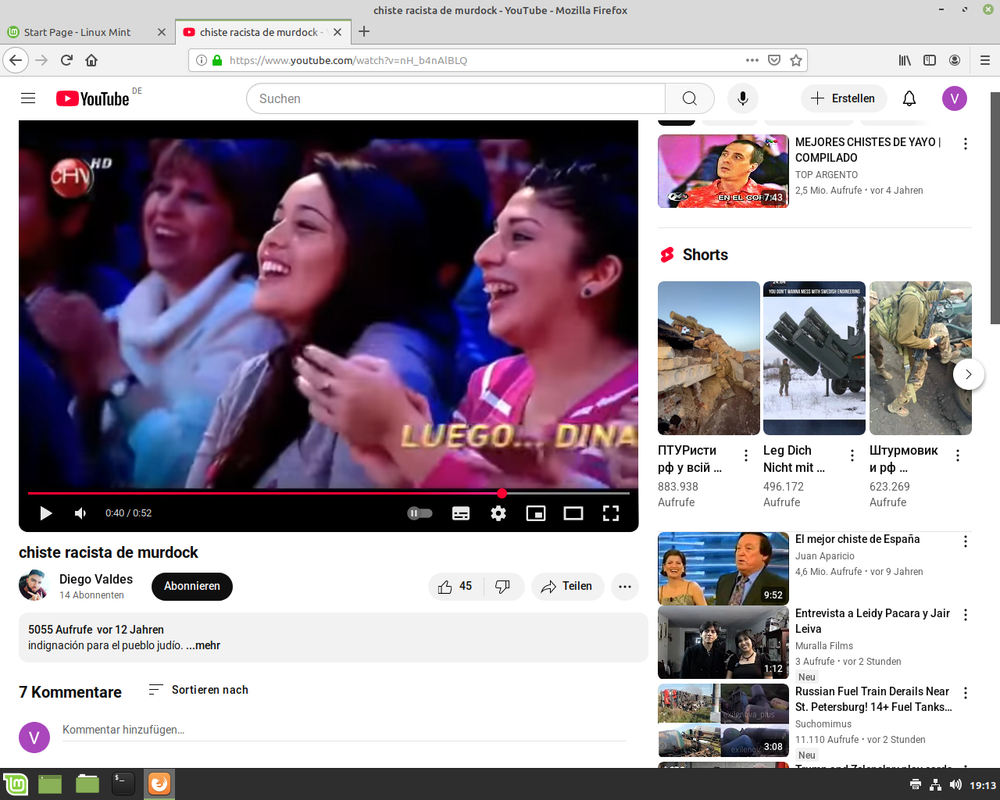Image resolution: width=1000 pixels, height=800 pixels.
Task: Toggle autoplay switch in player
Action: [420, 513]
